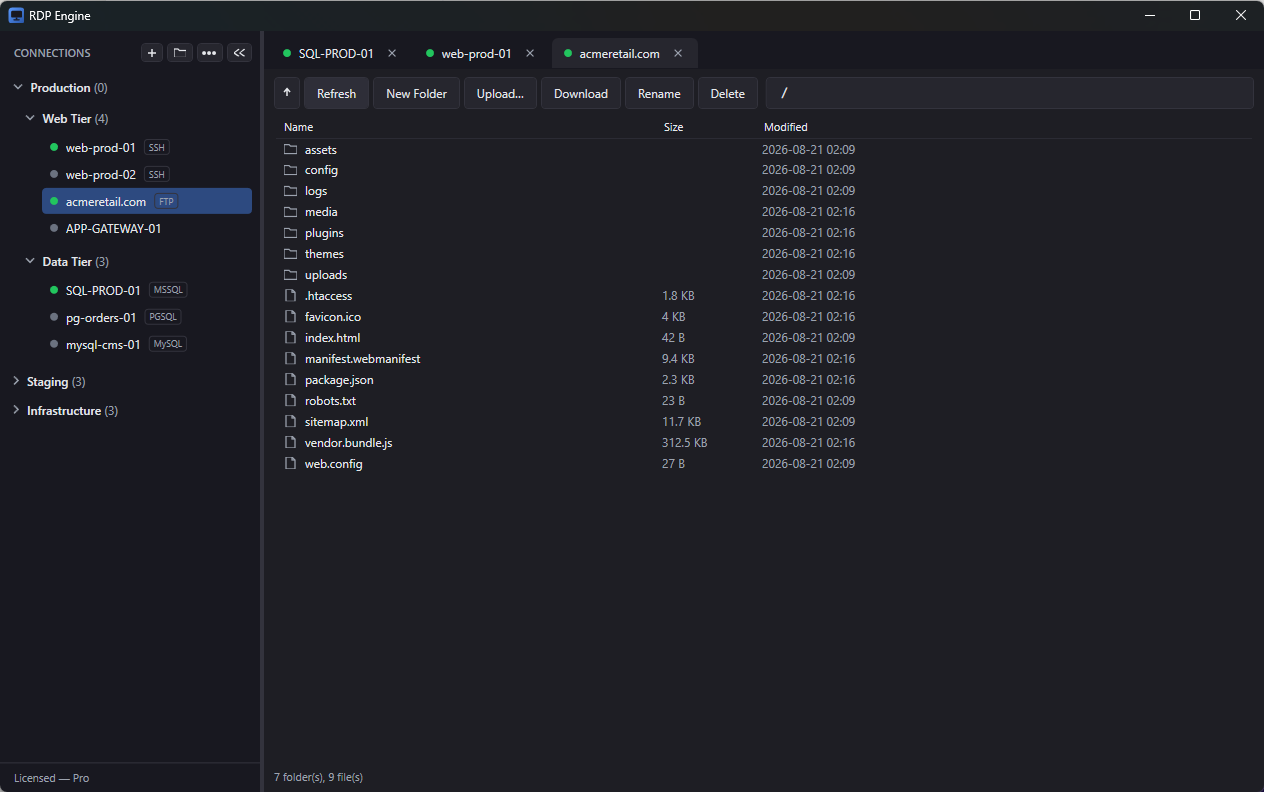Select web-prod-01 SSH connection in sidebar
Screen dimensions: 1264x792
(x=147, y=148)
